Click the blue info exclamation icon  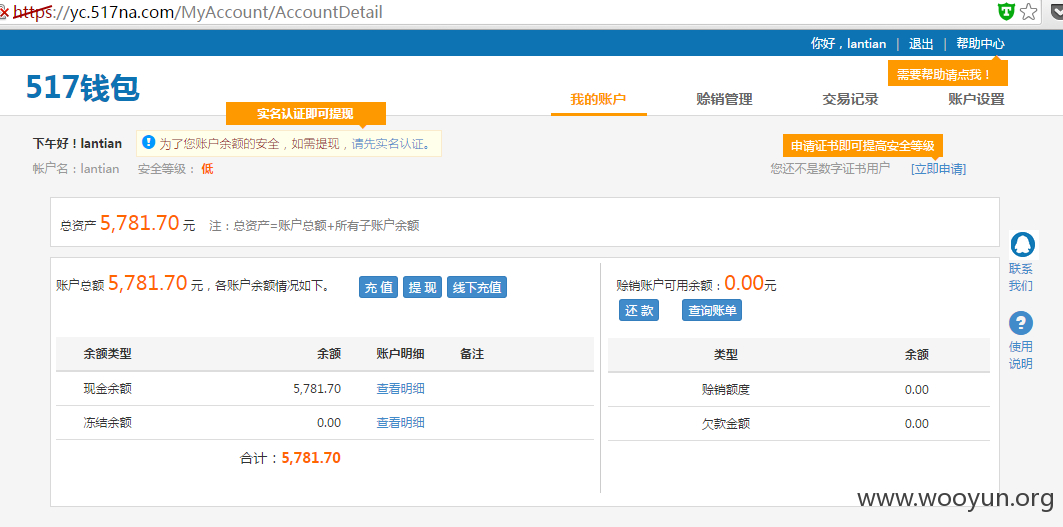(x=148, y=142)
